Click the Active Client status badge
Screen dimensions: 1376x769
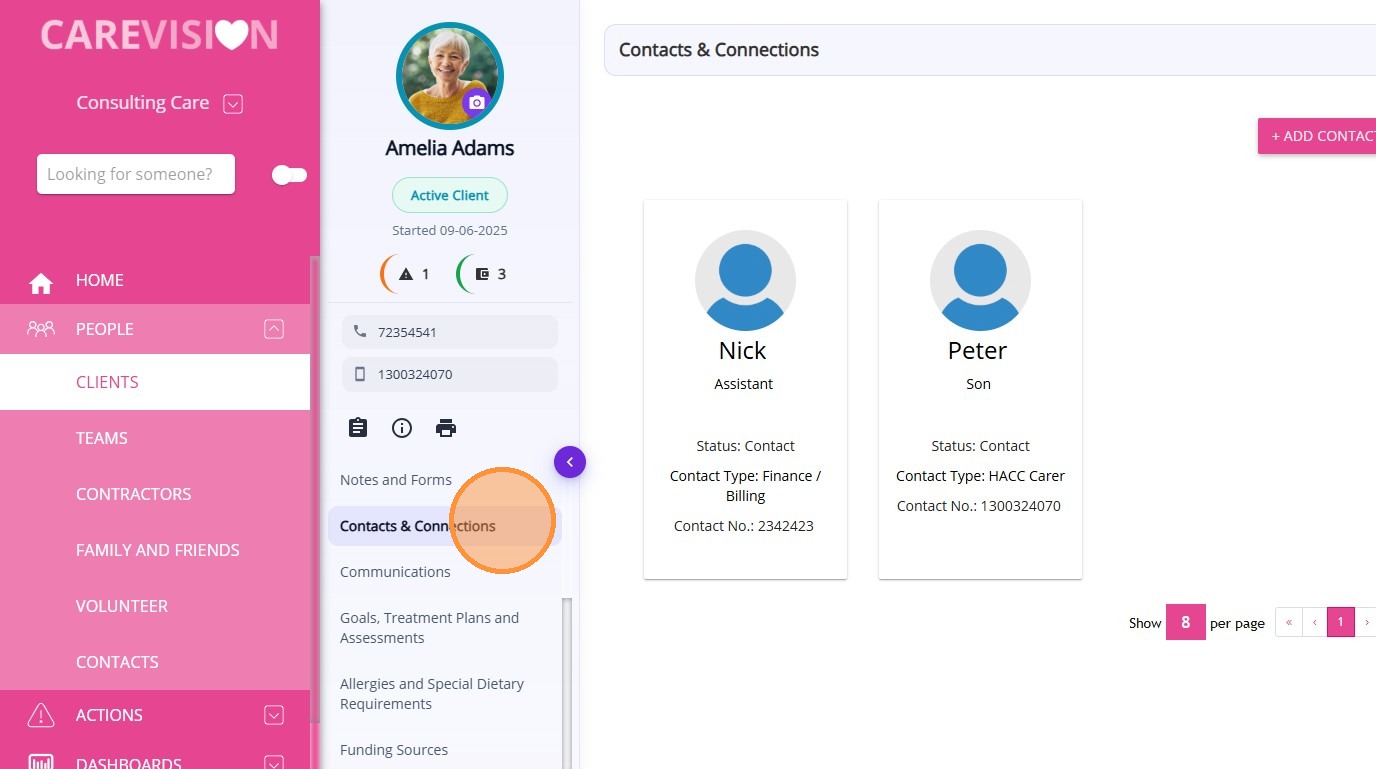450,195
